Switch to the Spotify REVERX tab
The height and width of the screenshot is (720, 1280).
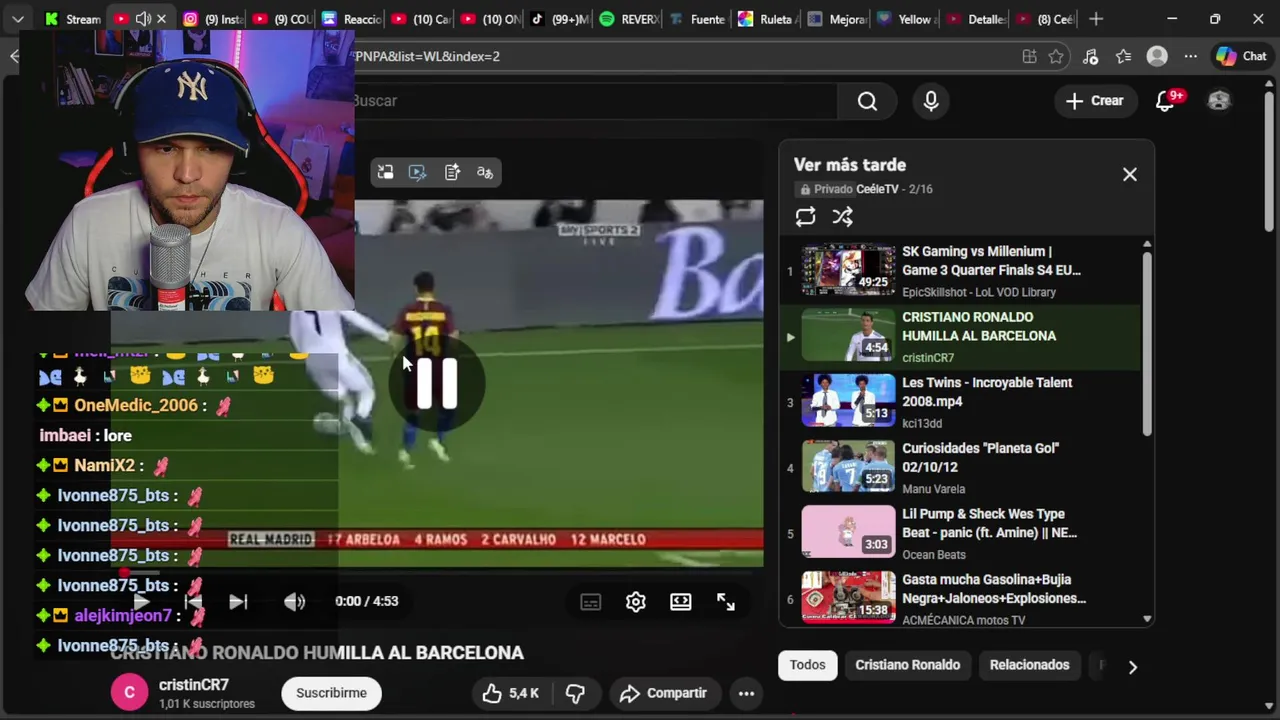(x=628, y=19)
